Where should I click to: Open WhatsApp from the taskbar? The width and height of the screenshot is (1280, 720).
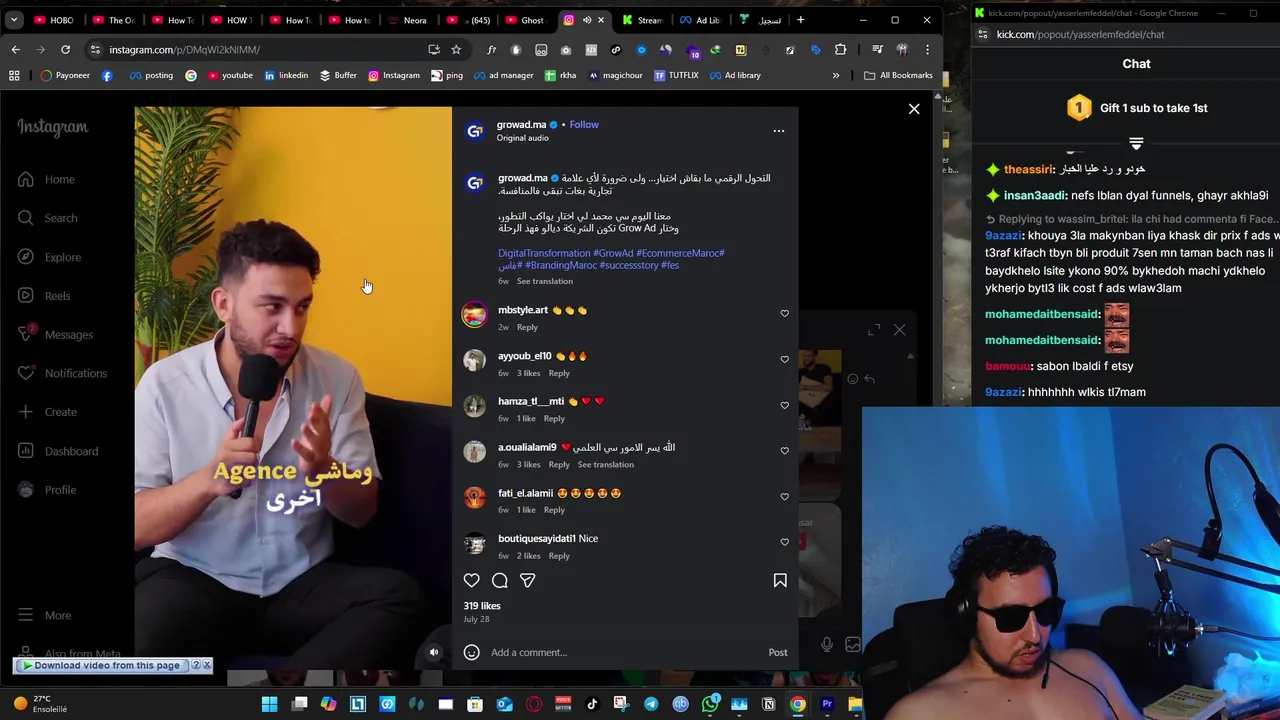710,705
